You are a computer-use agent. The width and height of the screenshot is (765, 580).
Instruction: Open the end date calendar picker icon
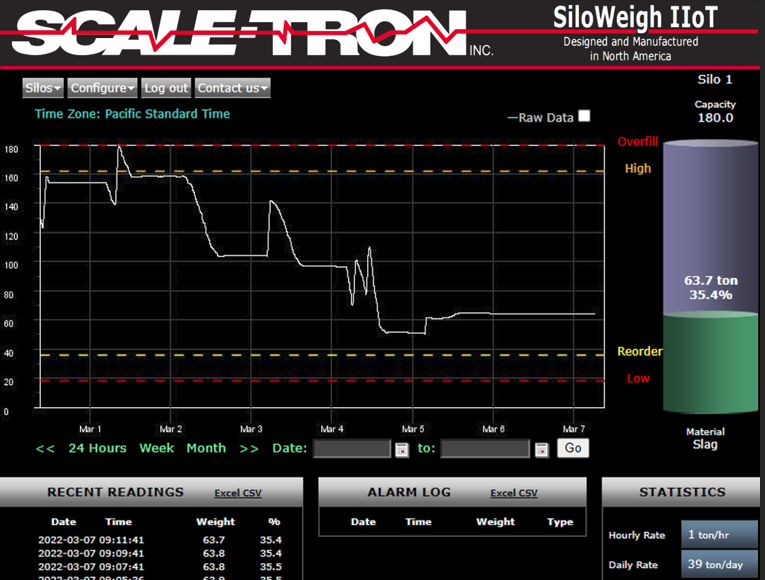[542, 449]
